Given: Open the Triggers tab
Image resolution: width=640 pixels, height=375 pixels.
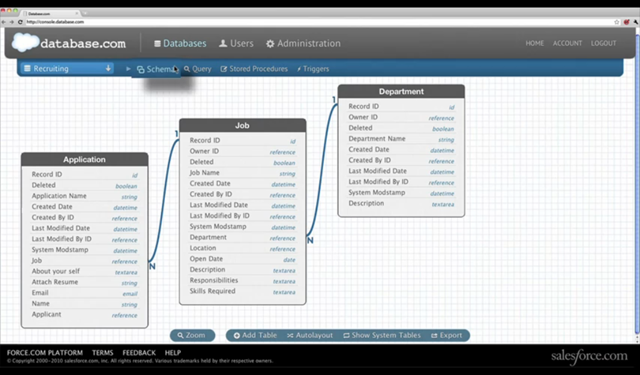Looking at the screenshot, I should click(313, 69).
